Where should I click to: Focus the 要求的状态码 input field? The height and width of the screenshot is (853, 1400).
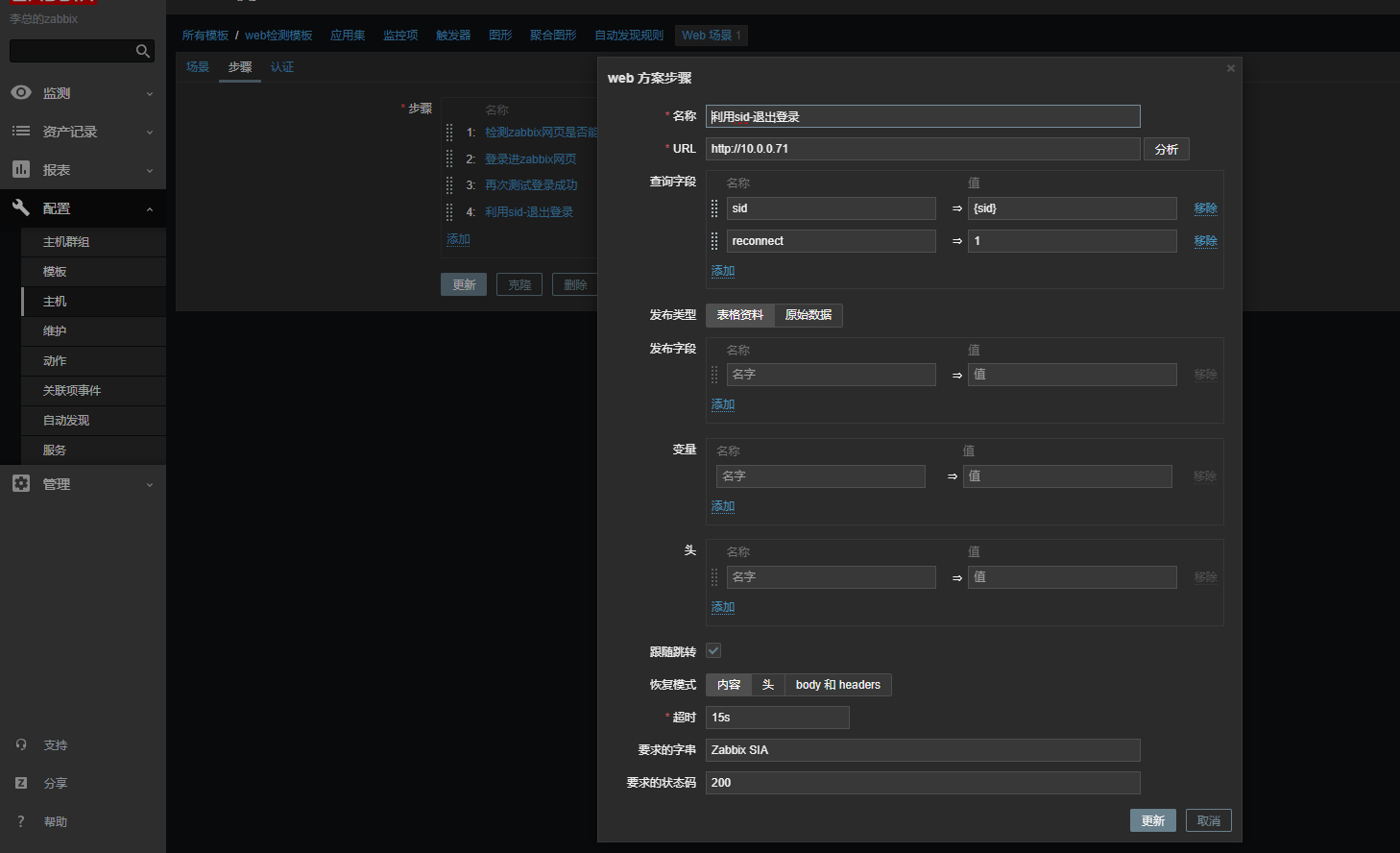point(923,783)
